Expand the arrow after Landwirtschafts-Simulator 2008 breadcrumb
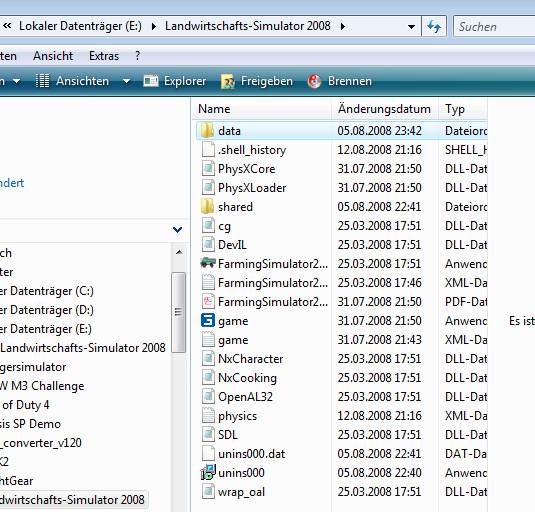This screenshot has width=535, height=512. (x=343, y=26)
